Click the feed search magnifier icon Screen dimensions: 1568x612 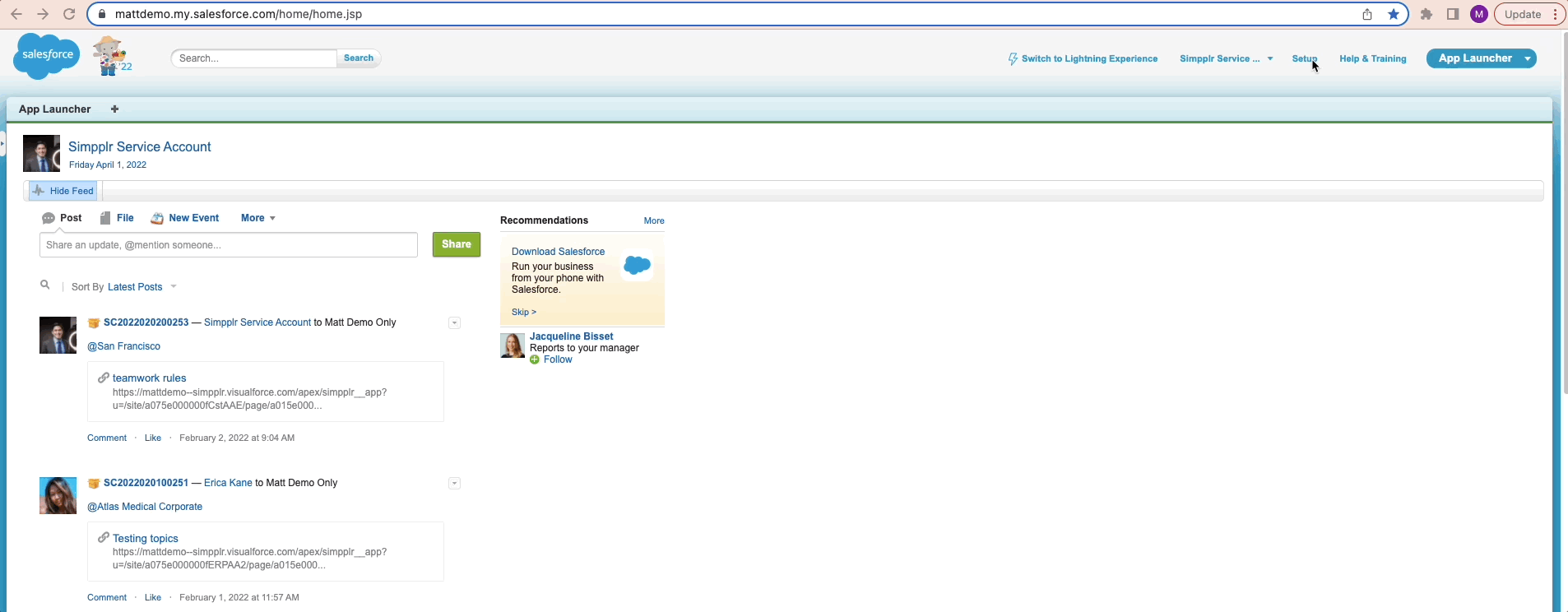pyautogui.click(x=45, y=285)
